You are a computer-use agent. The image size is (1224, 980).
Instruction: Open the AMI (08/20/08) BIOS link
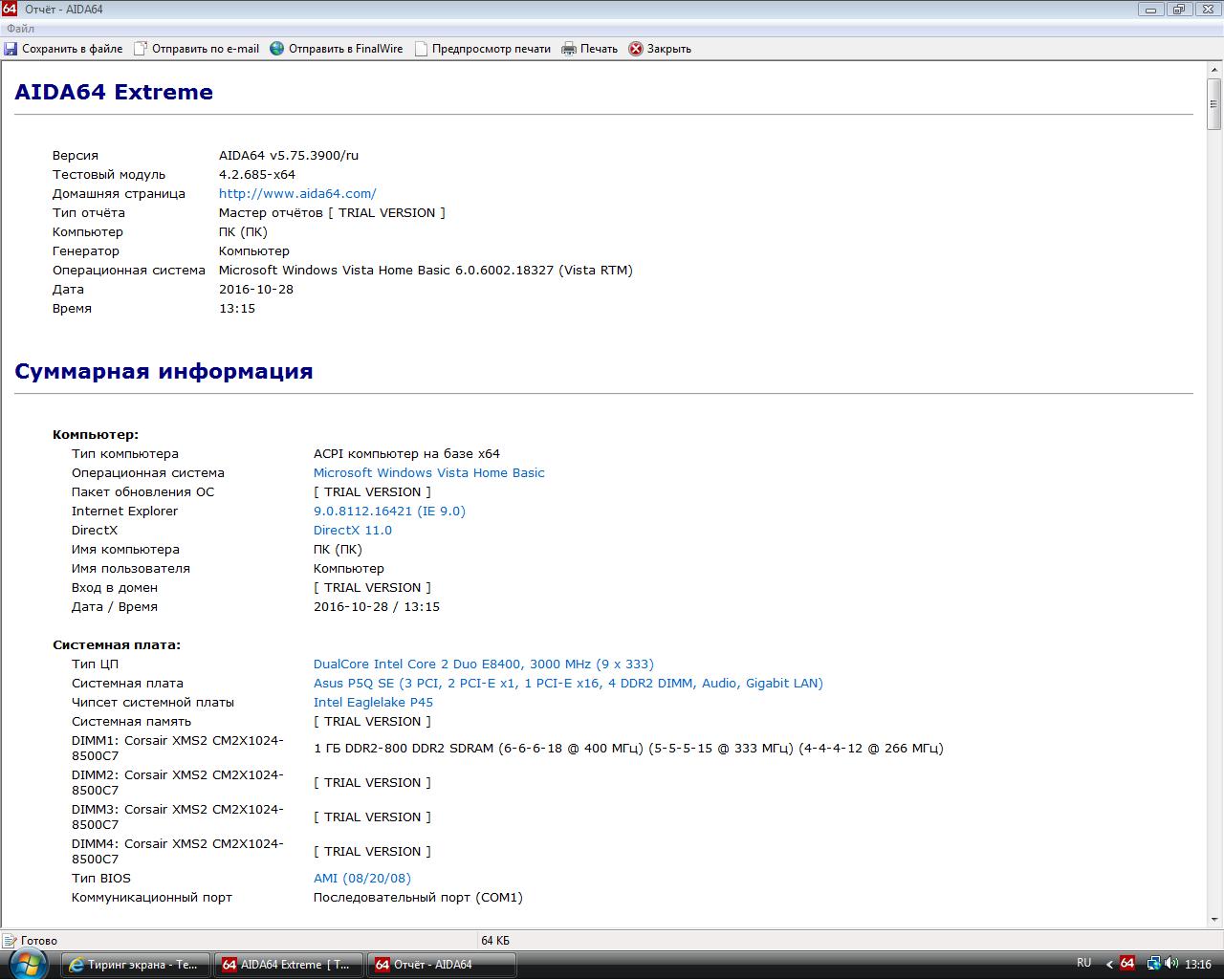pos(362,878)
